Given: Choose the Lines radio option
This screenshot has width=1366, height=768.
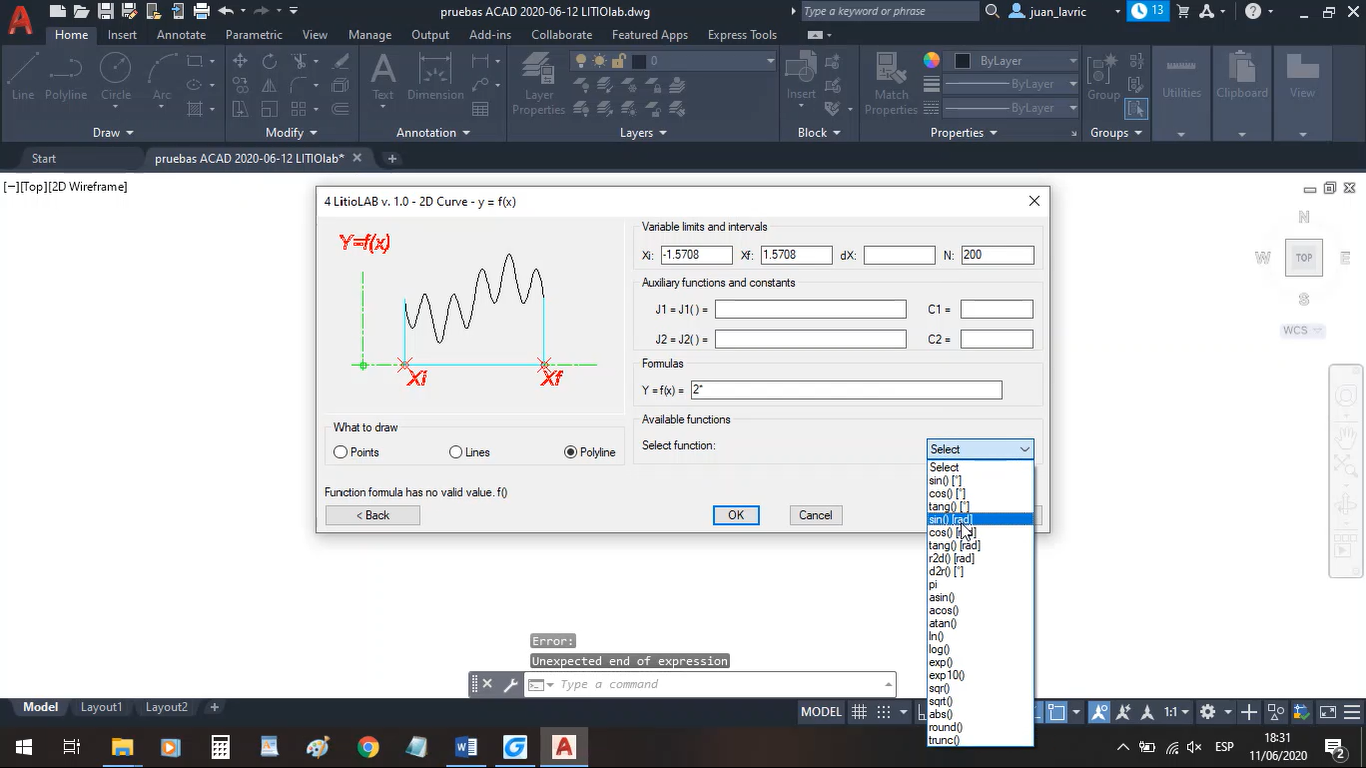Looking at the screenshot, I should tap(456, 453).
